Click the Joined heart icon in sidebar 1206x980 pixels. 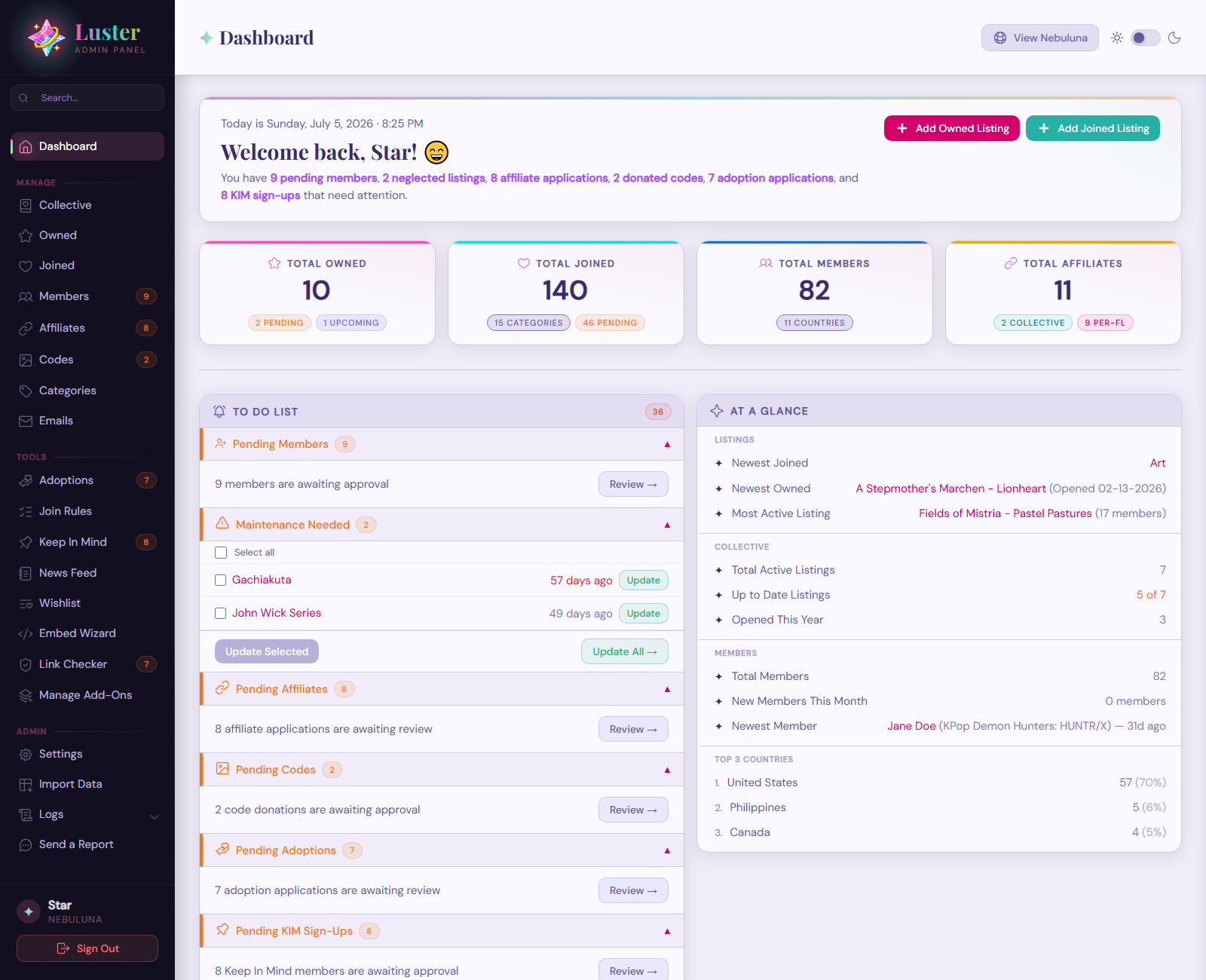(26, 265)
